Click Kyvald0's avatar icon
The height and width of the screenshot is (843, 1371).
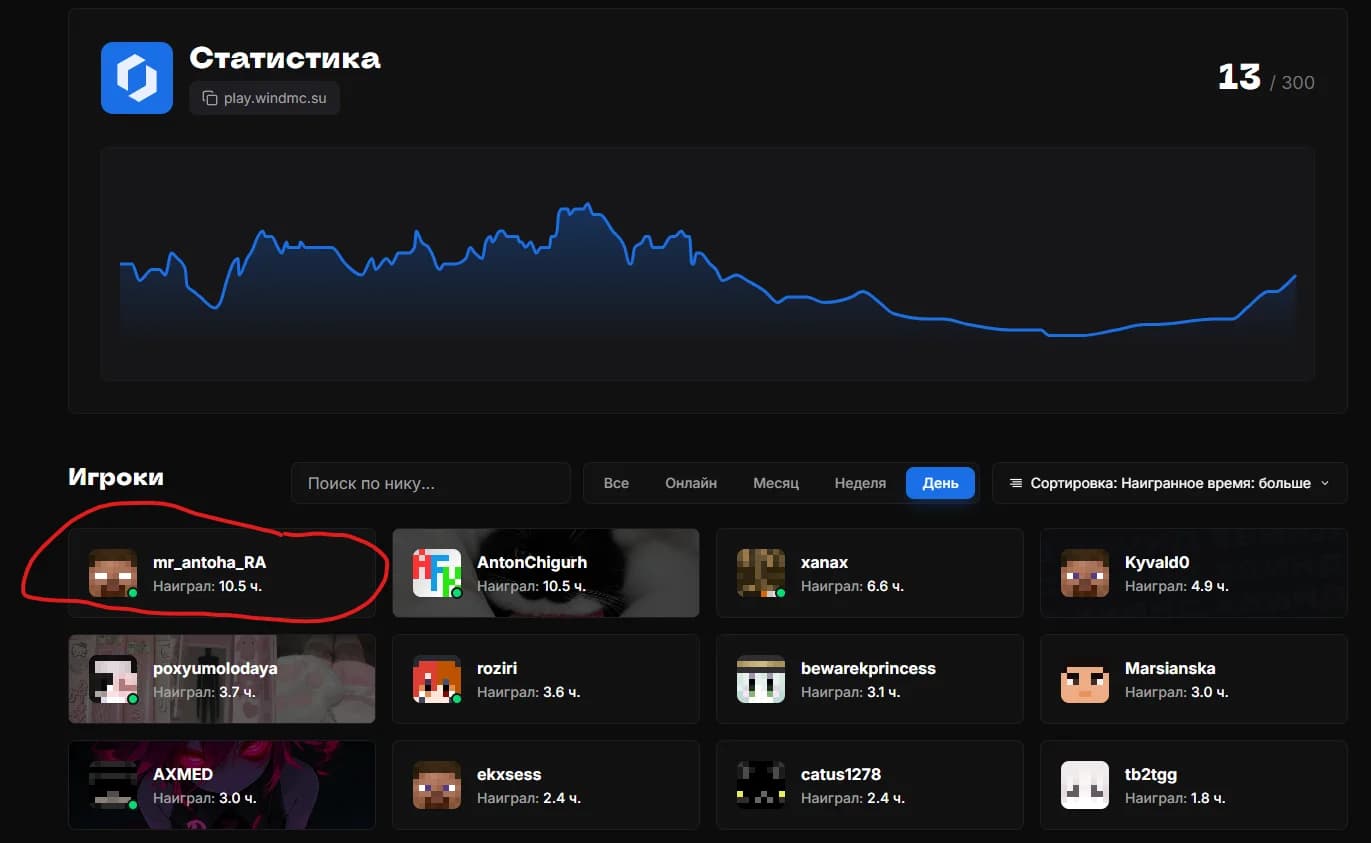[1085, 573]
